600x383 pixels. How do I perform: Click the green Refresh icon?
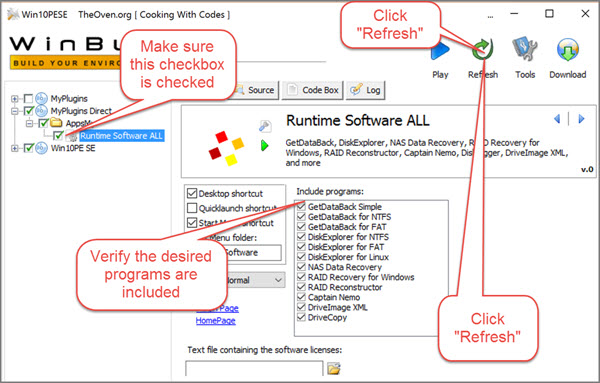point(483,50)
